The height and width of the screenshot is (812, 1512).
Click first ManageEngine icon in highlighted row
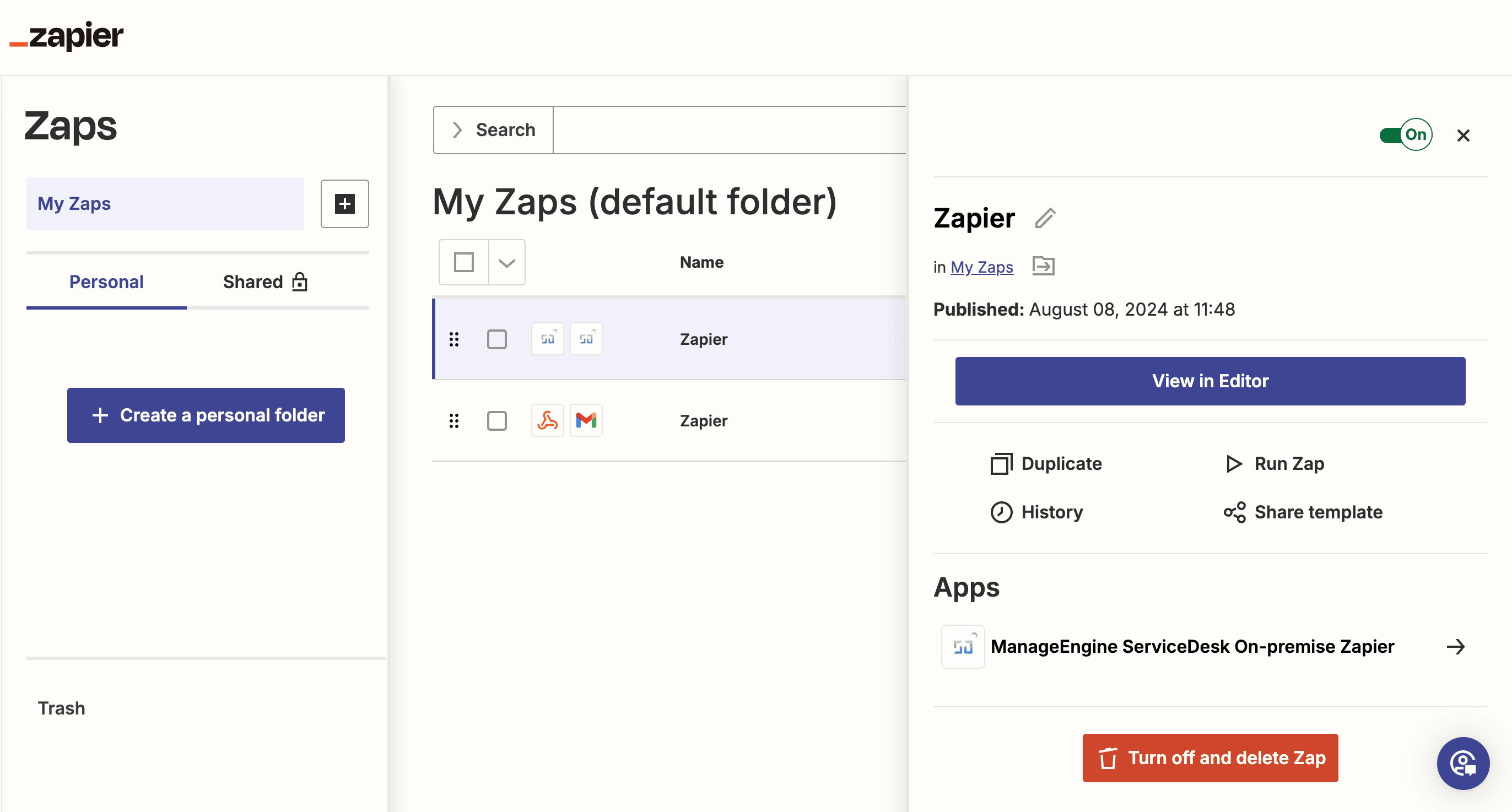coord(548,339)
